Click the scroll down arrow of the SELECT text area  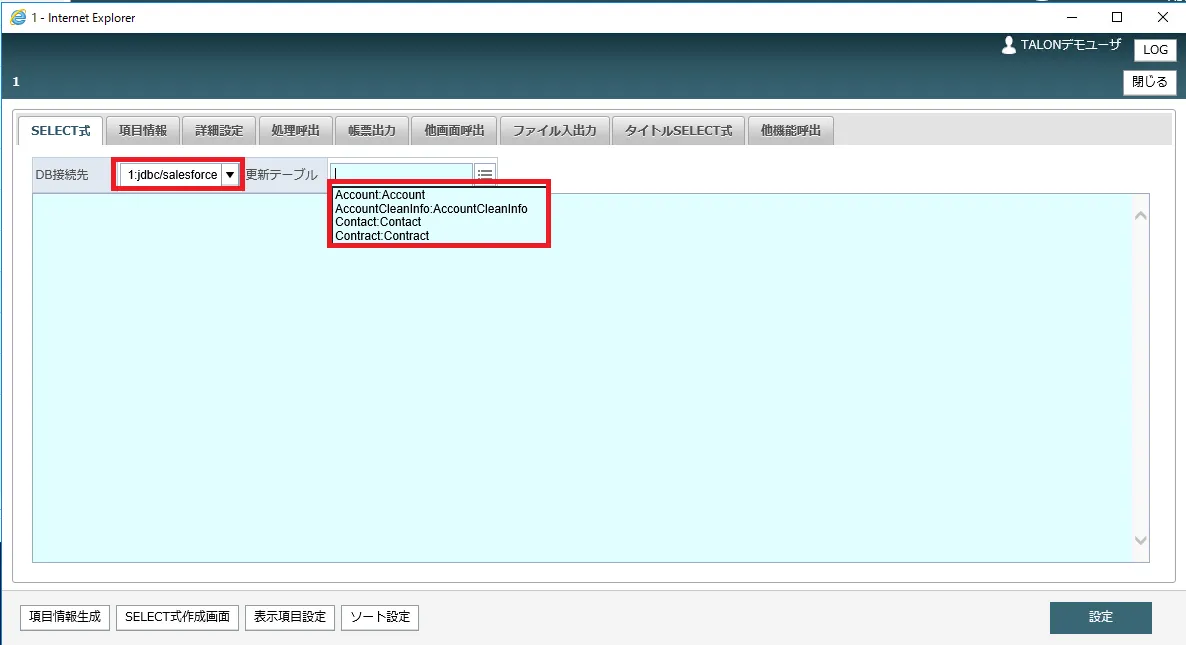[x=1141, y=540]
